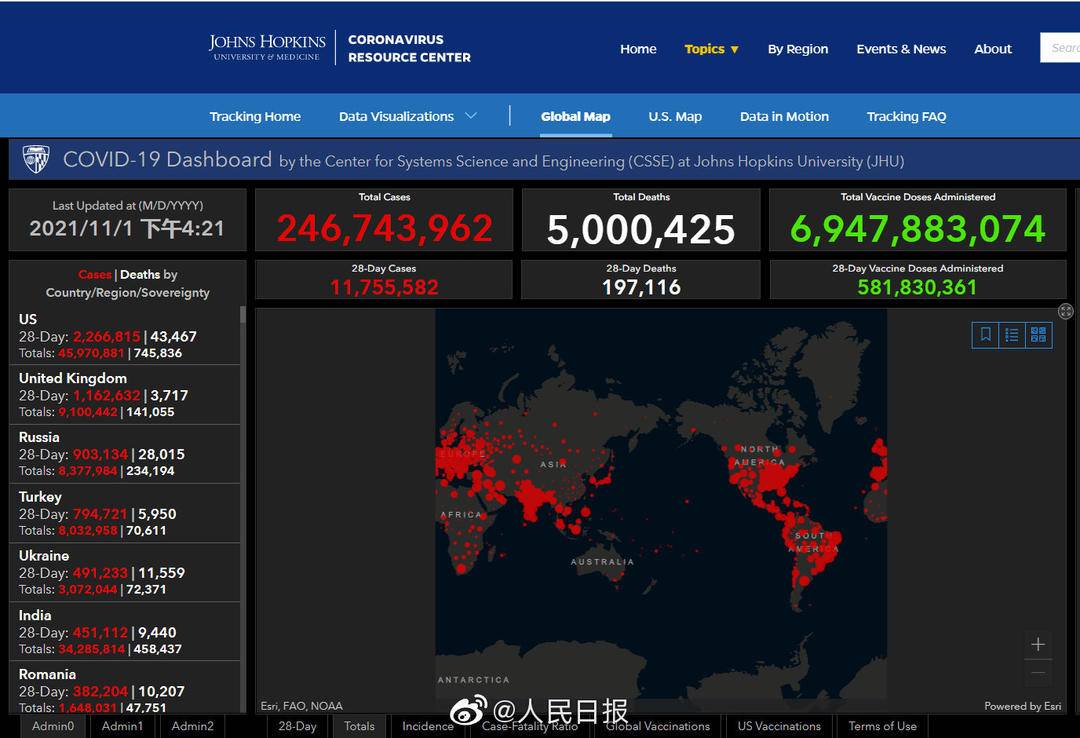Switch to the Admin1 tab
The height and width of the screenshot is (738, 1080).
(x=123, y=726)
